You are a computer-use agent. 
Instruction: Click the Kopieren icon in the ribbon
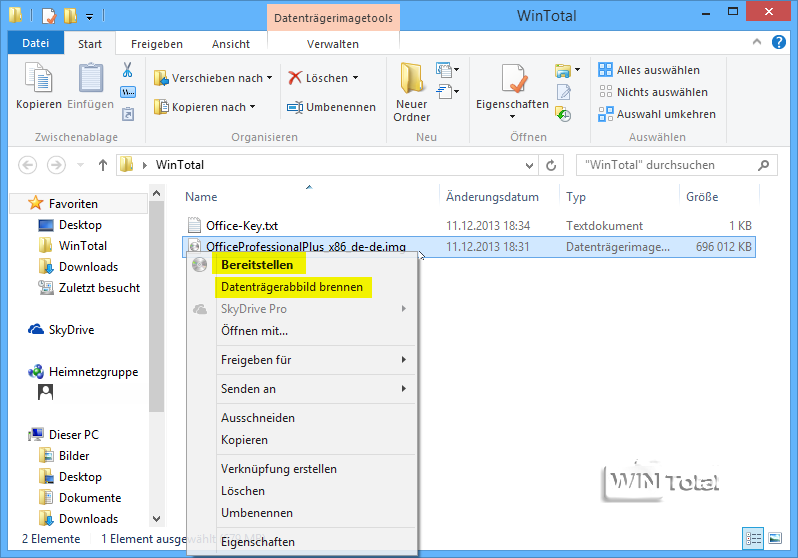pyautogui.click(x=39, y=77)
